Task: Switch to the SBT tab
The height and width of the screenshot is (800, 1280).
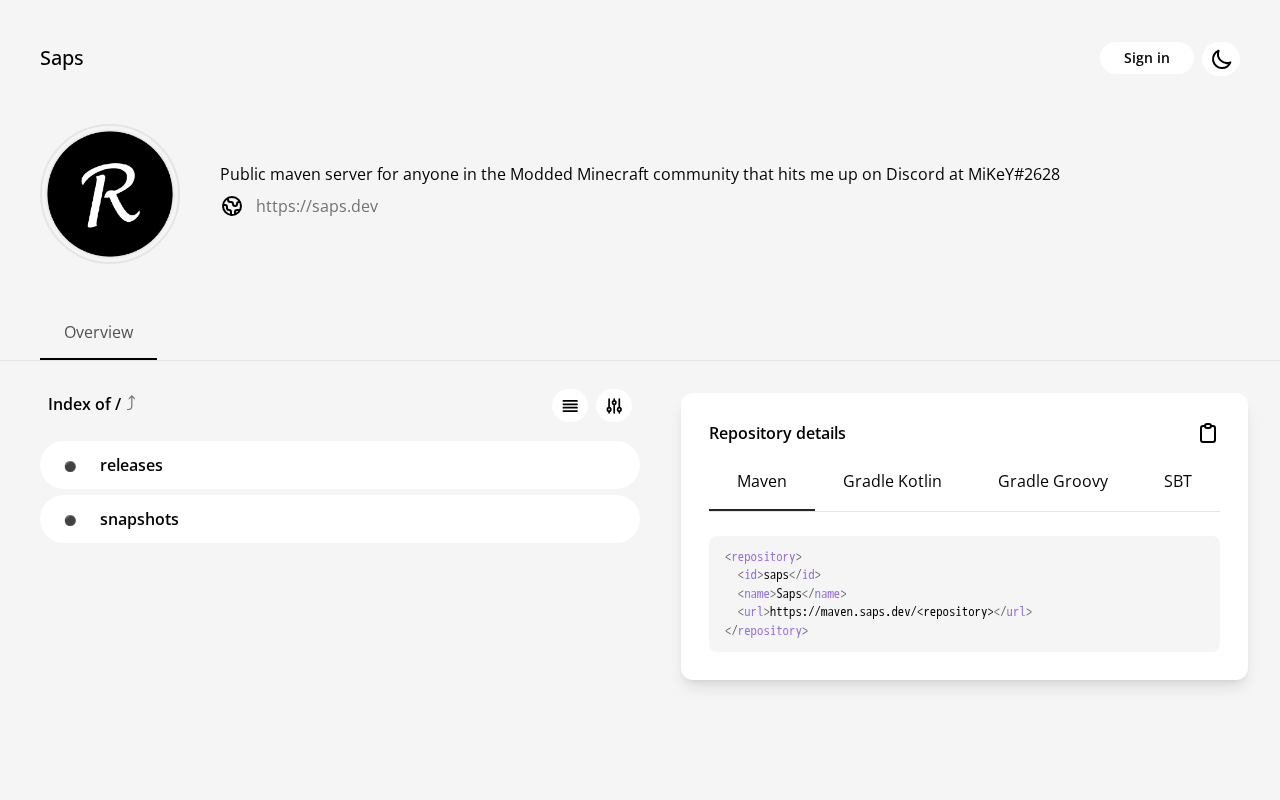Action: 1178,481
